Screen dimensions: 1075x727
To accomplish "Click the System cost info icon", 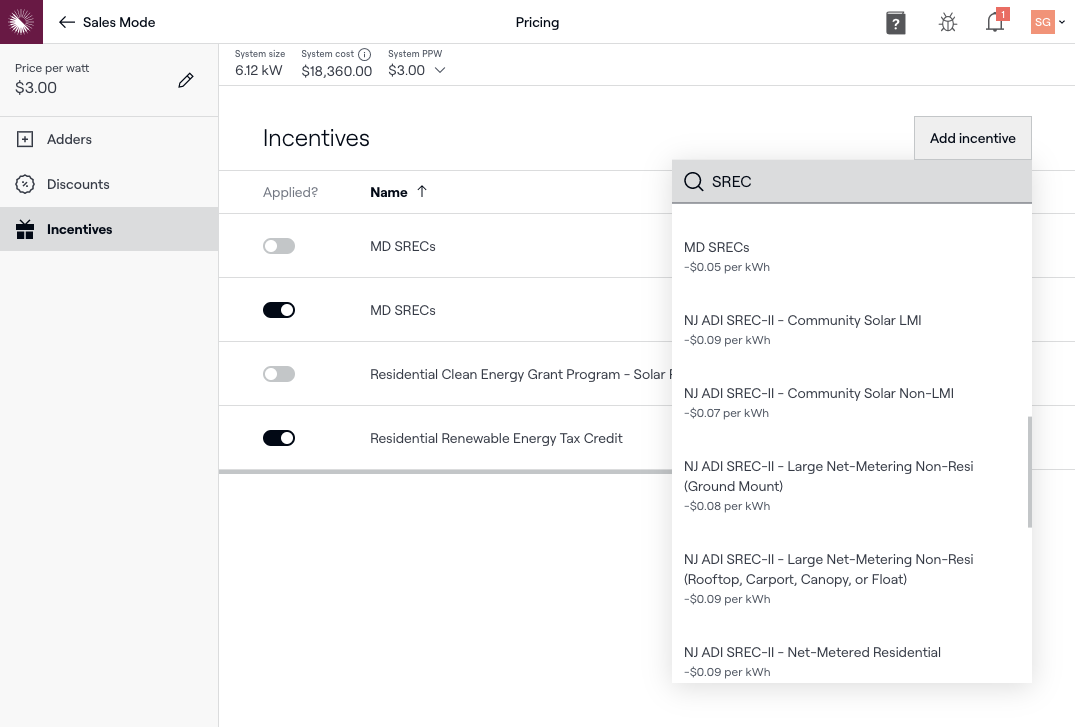I will click(x=365, y=54).
